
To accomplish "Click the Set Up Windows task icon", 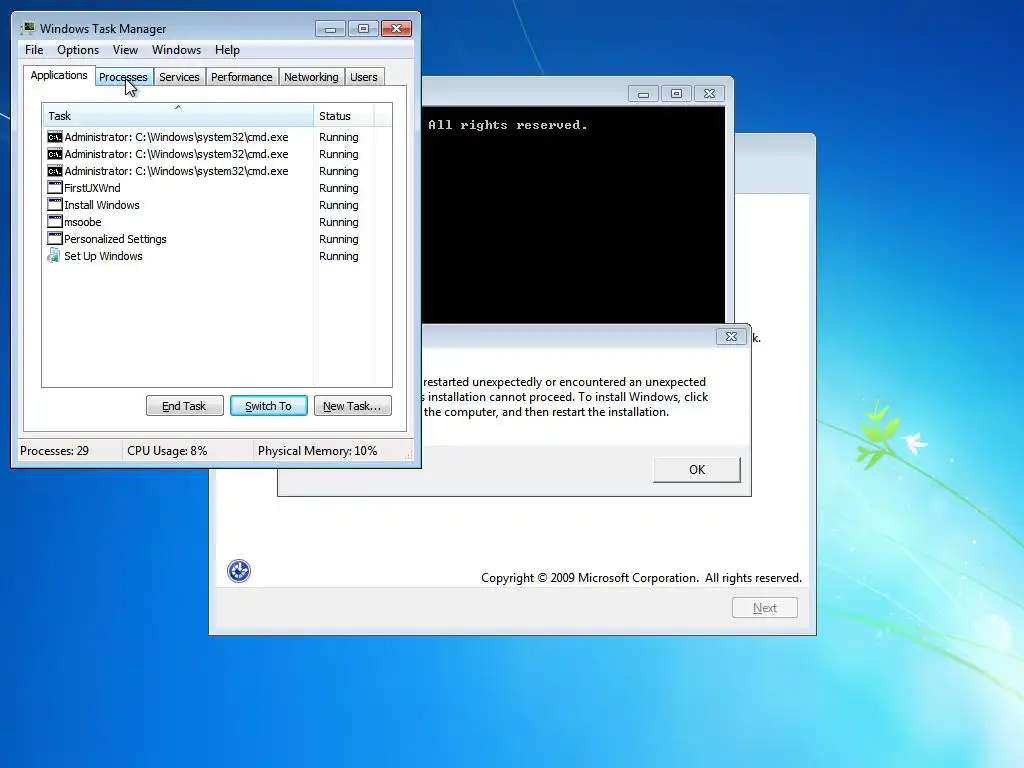I will (54, 256).
